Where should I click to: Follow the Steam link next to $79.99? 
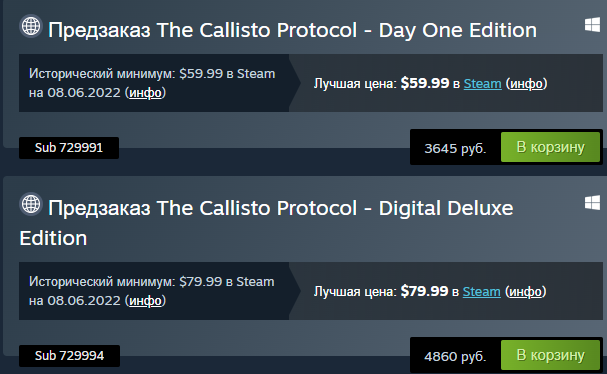click(482, 292)
